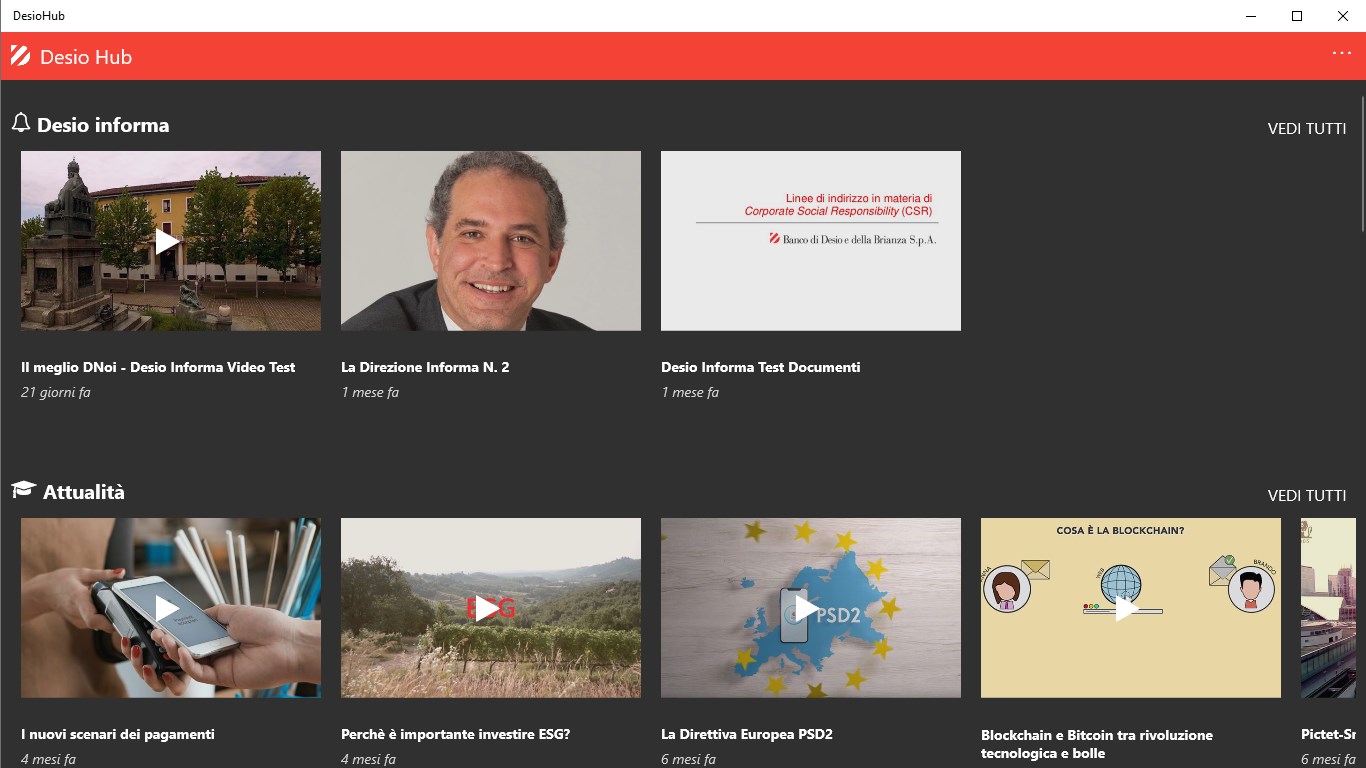Open the partially visible Pictet thumbnail
This screenshot has width=1366, height=768.
1328,608
